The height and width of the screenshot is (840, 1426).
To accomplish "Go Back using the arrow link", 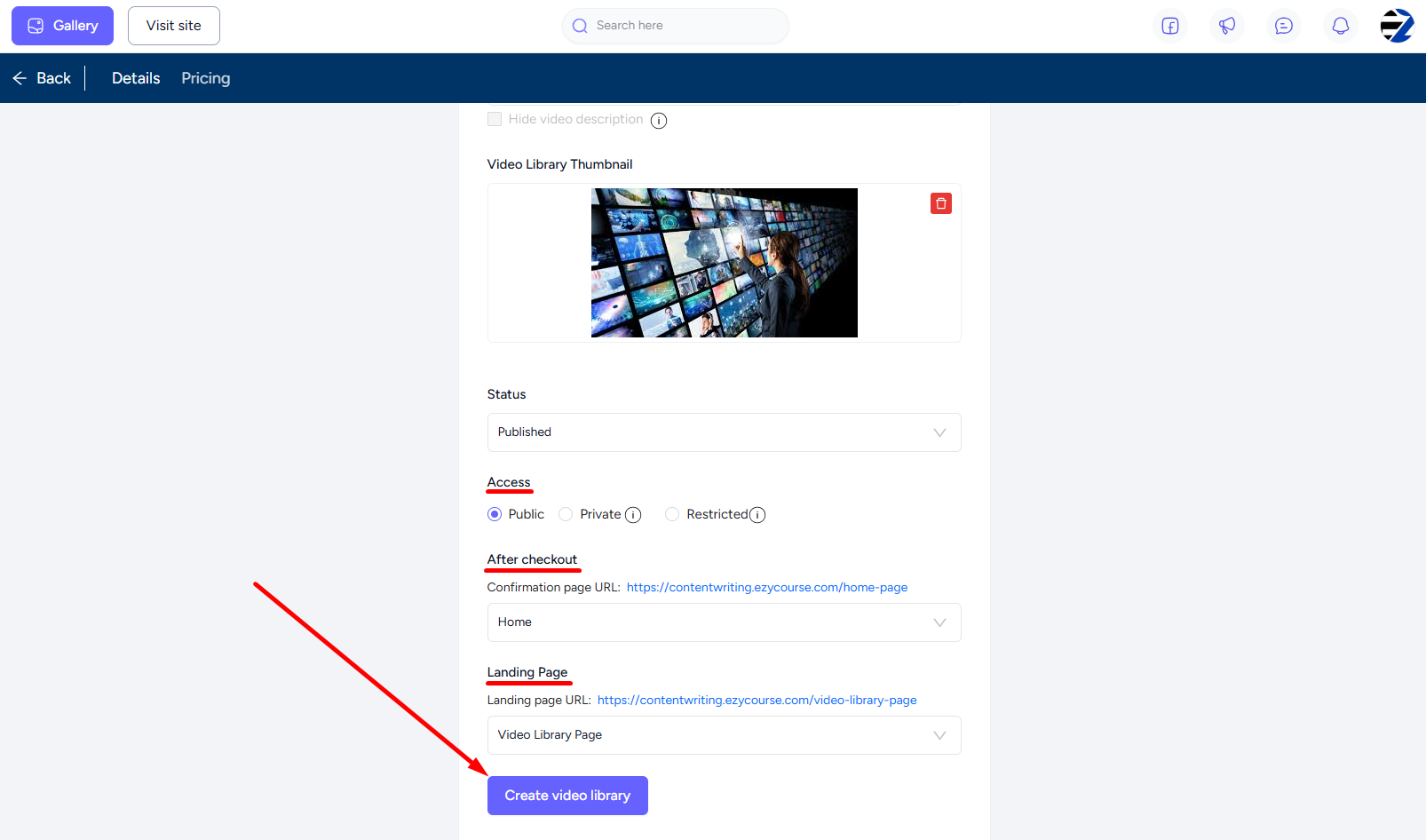I will 42,78.
